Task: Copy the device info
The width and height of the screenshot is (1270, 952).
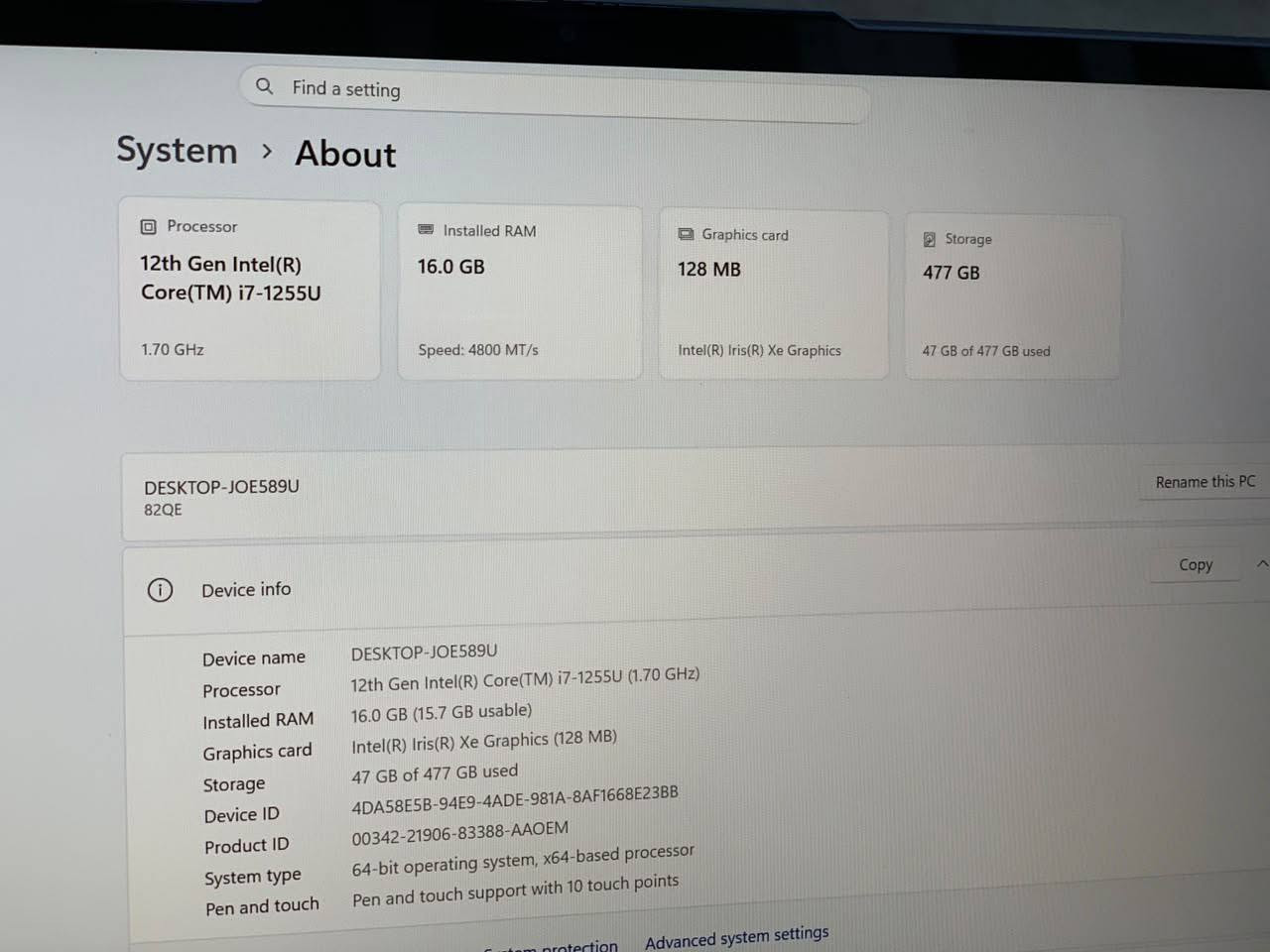Action: coord(1196,564)
